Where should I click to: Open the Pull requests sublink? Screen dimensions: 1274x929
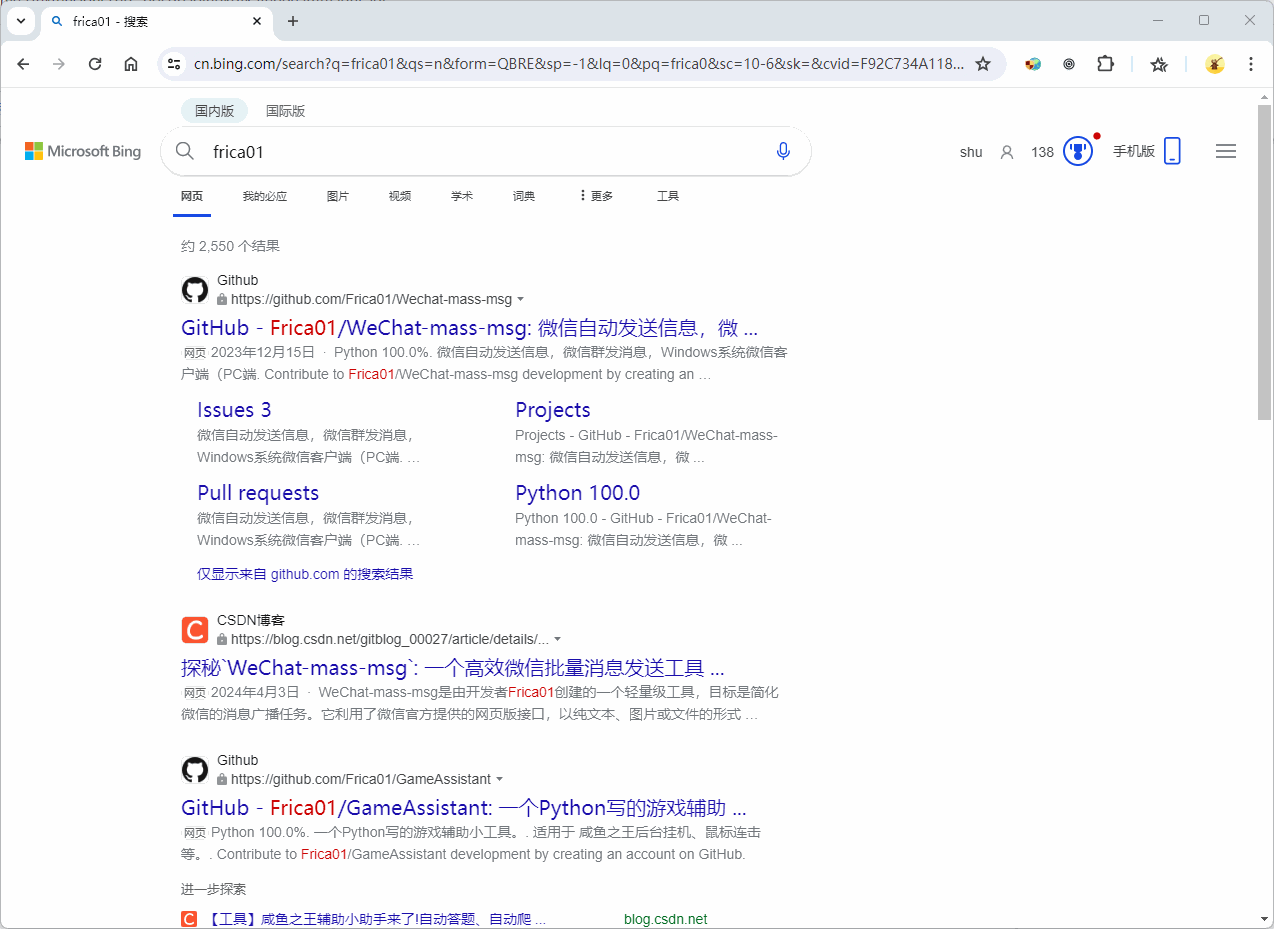pos(258,493)
